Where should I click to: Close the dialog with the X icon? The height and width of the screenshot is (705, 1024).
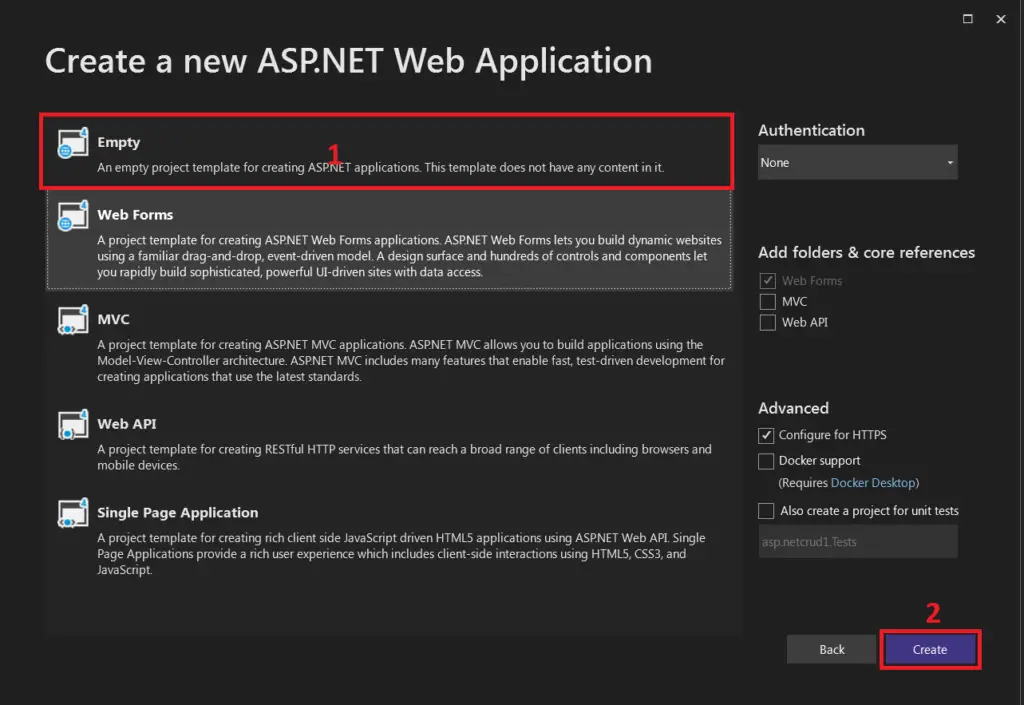1000,19
